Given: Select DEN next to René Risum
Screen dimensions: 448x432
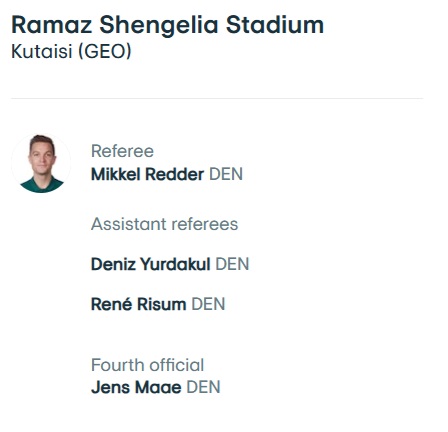Looking at the screenshot, I should [209, 304].
